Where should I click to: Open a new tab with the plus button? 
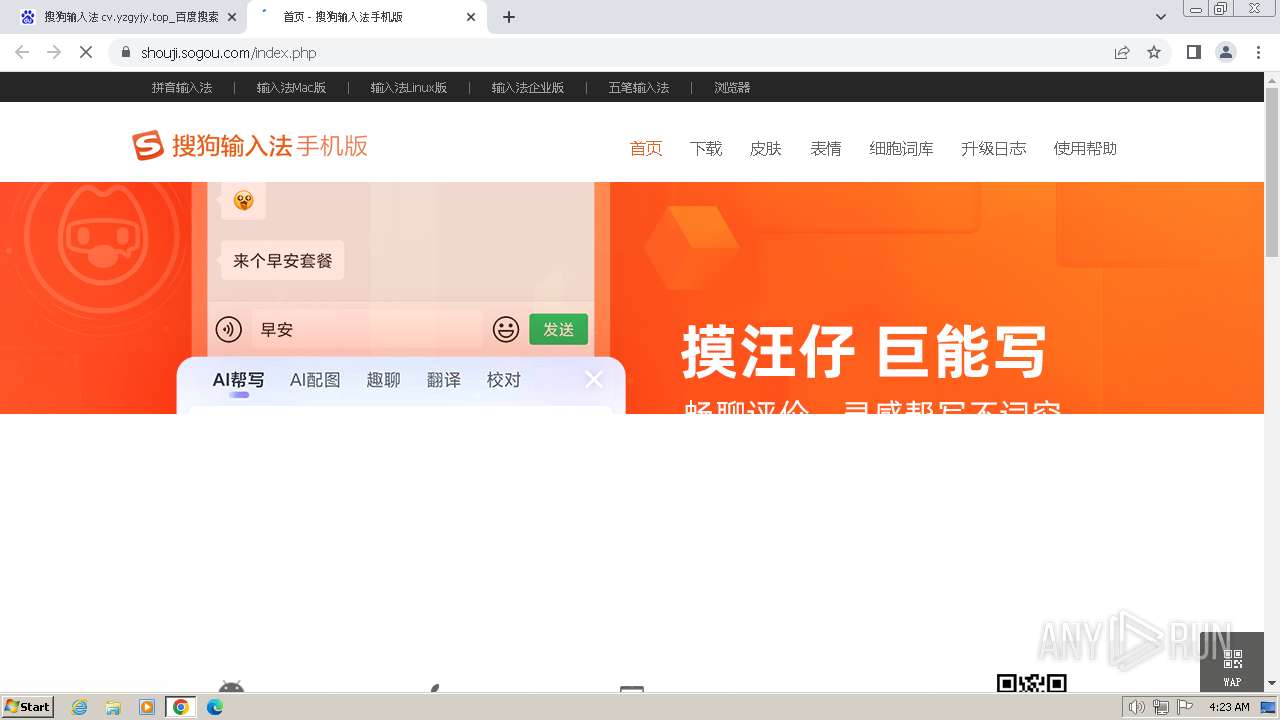pyautogui.click(x=509, y=17)
